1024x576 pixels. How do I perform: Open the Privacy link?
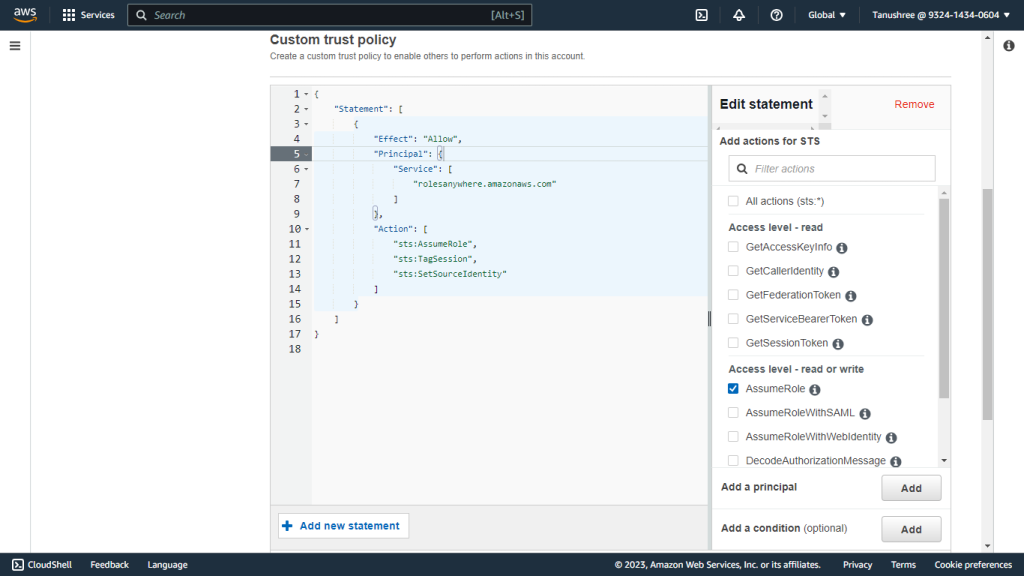857,564
